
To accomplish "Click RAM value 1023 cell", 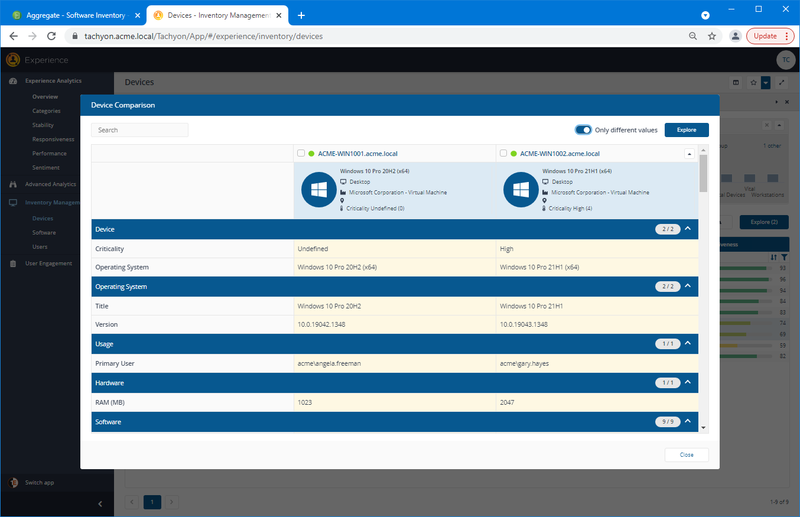I will click(395, 402).
